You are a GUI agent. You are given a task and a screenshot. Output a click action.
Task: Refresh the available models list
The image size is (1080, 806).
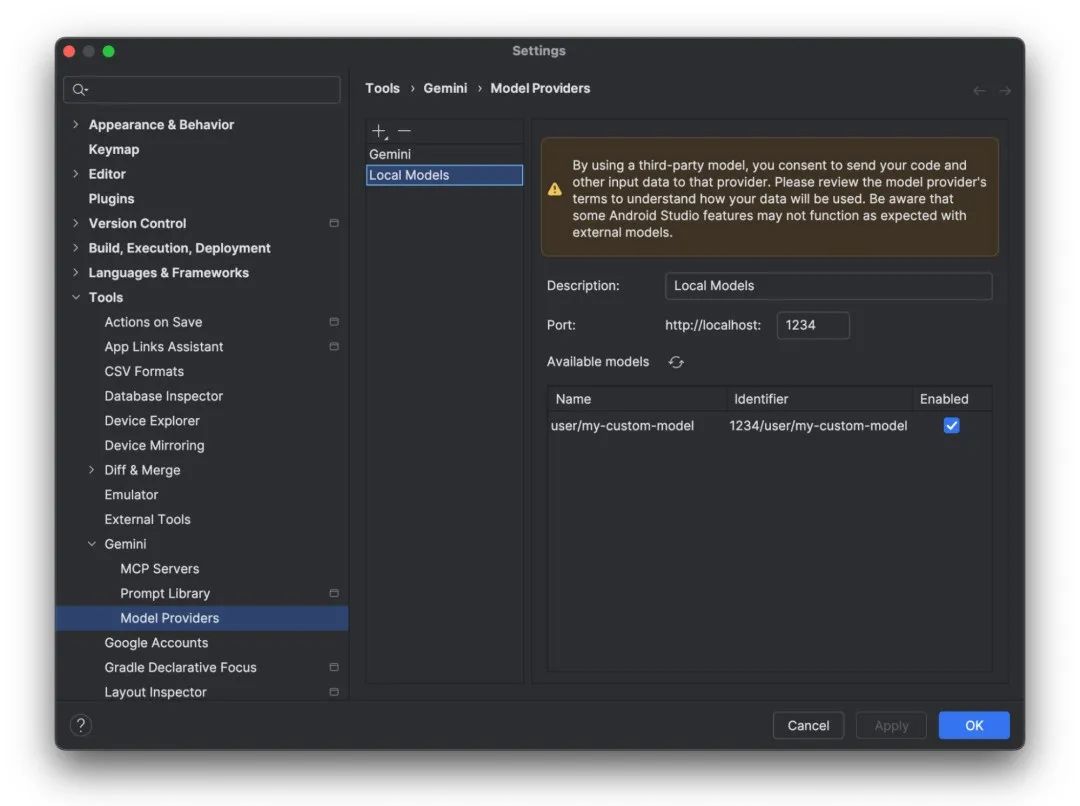coord(676,362)
